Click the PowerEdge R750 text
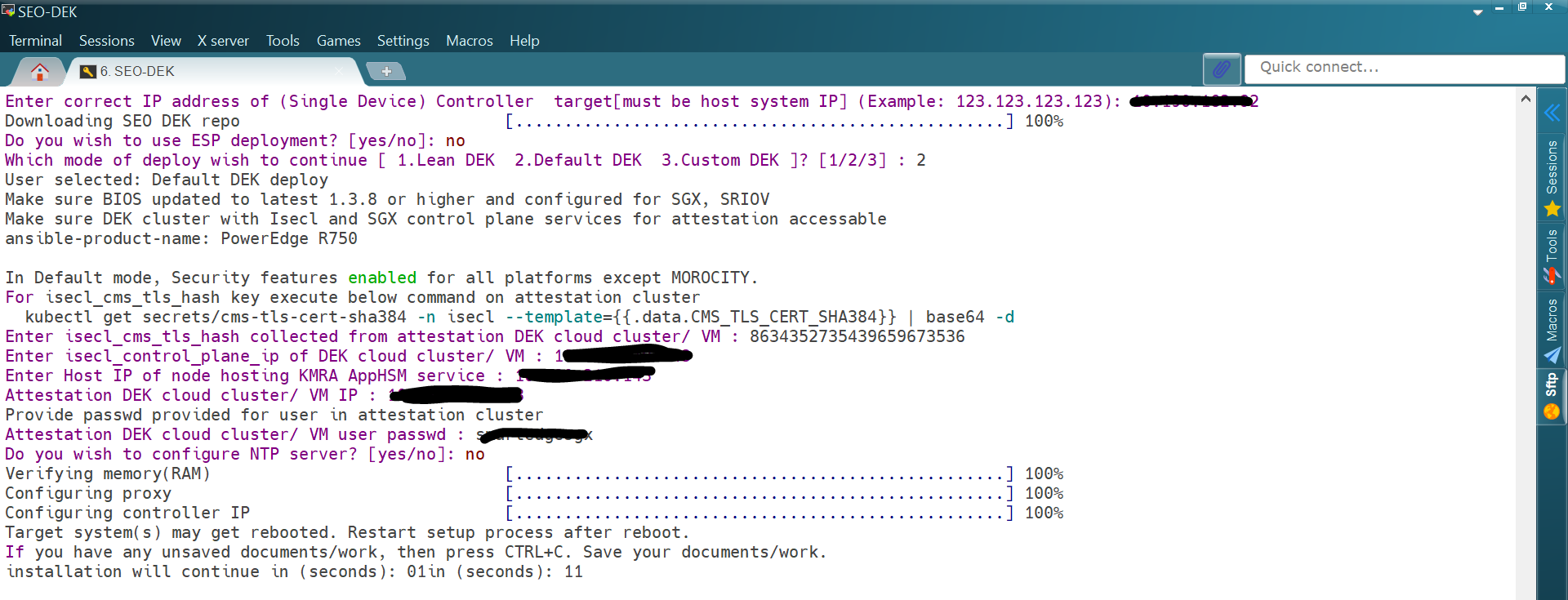Image resolution: width=1568 pixels, height=600 pixels. coord(289,238)
